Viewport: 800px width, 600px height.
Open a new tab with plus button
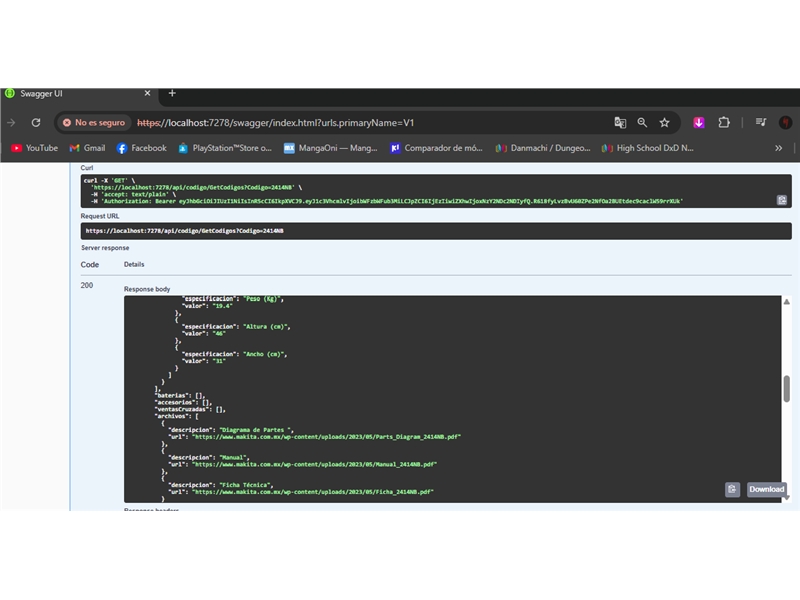tap(172, 93)
